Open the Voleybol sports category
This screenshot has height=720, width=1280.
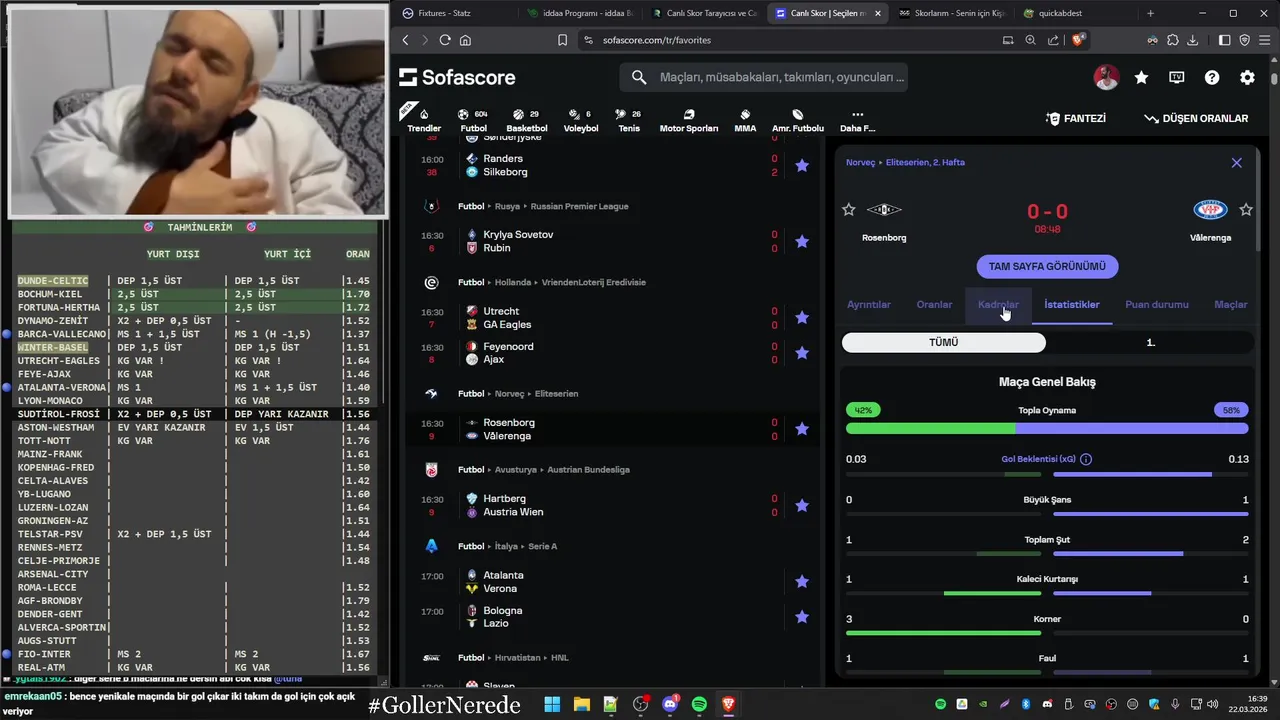(x=581, y=120)
